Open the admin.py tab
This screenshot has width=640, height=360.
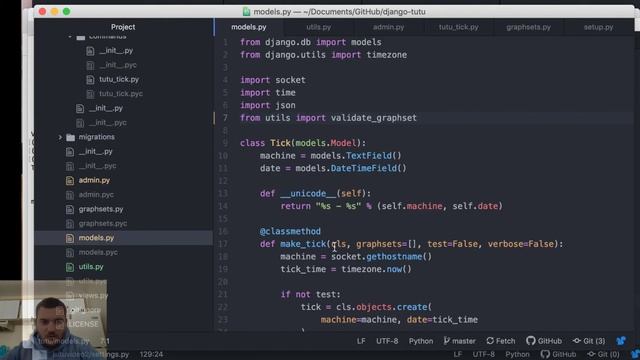point(388,27)
